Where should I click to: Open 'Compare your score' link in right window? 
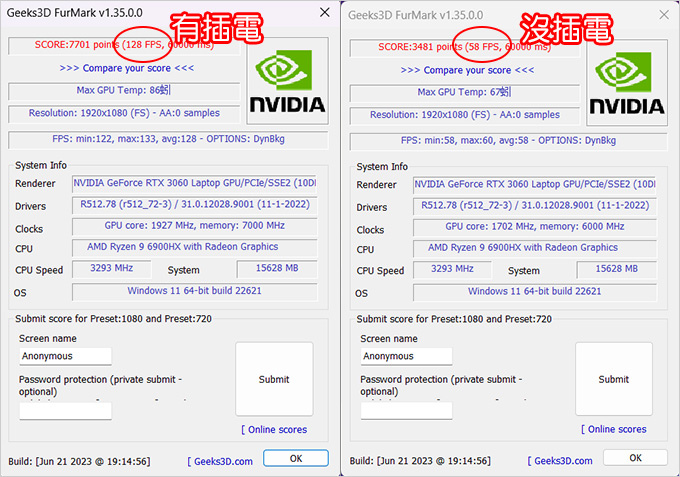(468, 70)
